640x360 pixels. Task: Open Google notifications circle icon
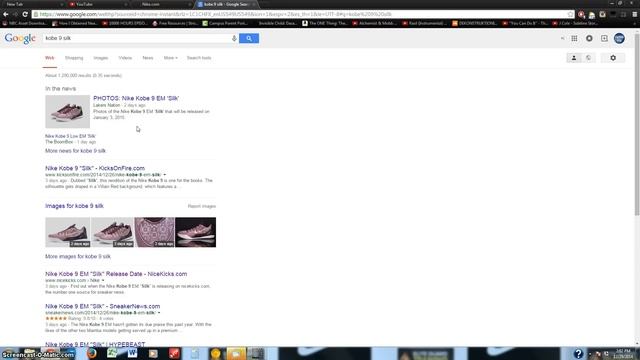[x=589, y=38]
